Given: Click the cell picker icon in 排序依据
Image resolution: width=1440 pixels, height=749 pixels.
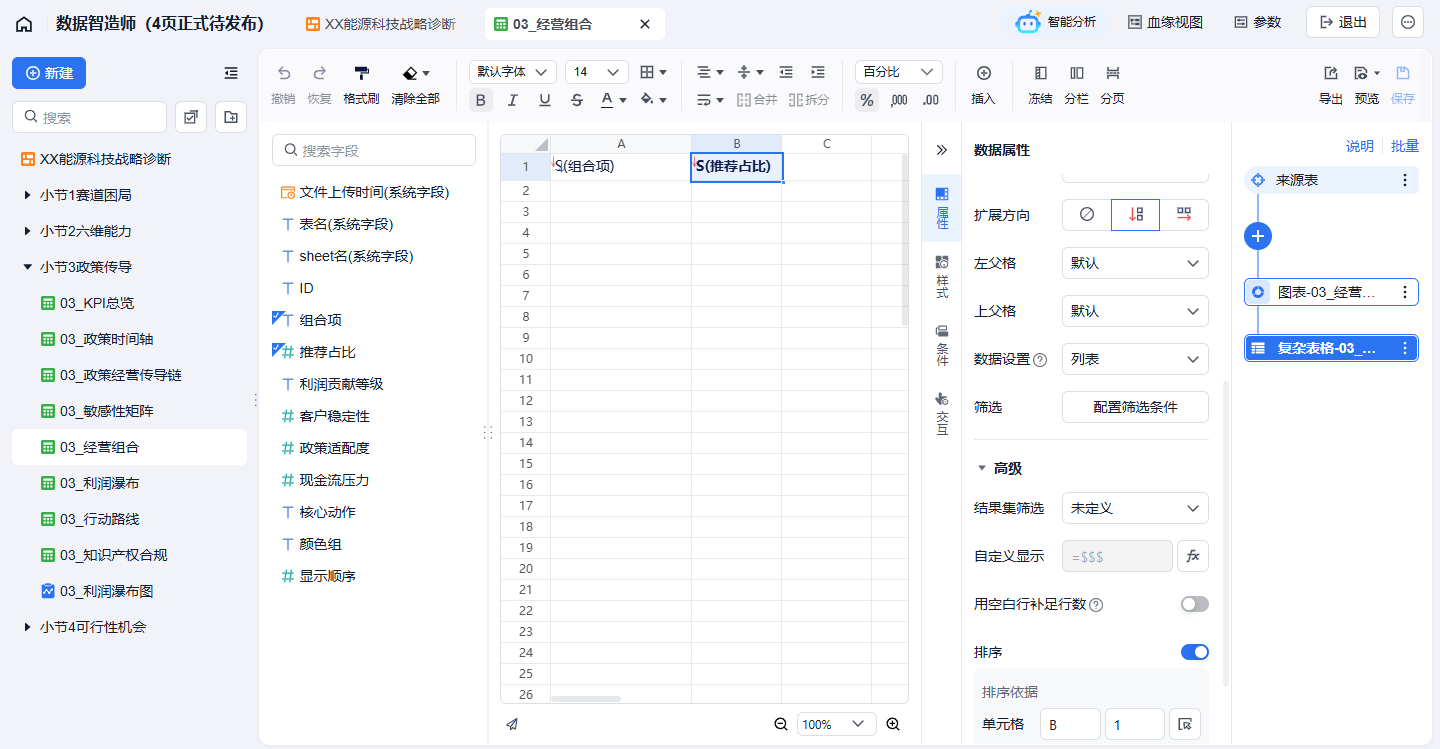Looking at the screenshot, I should tap(1185, 724).
